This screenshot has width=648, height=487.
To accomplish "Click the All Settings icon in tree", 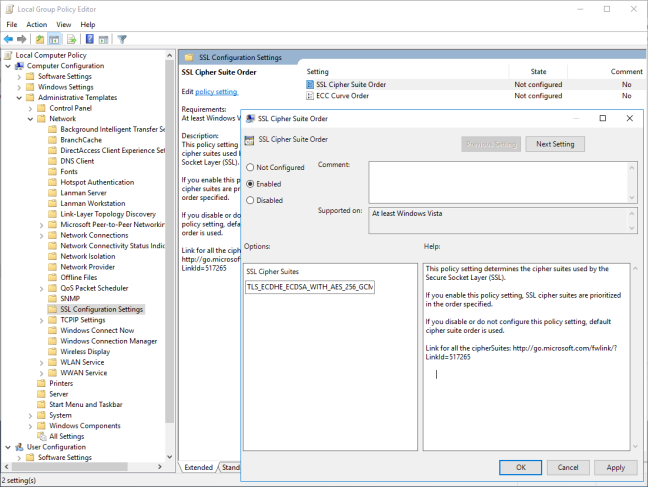I will pyautogui.click(x=41, y=436).
